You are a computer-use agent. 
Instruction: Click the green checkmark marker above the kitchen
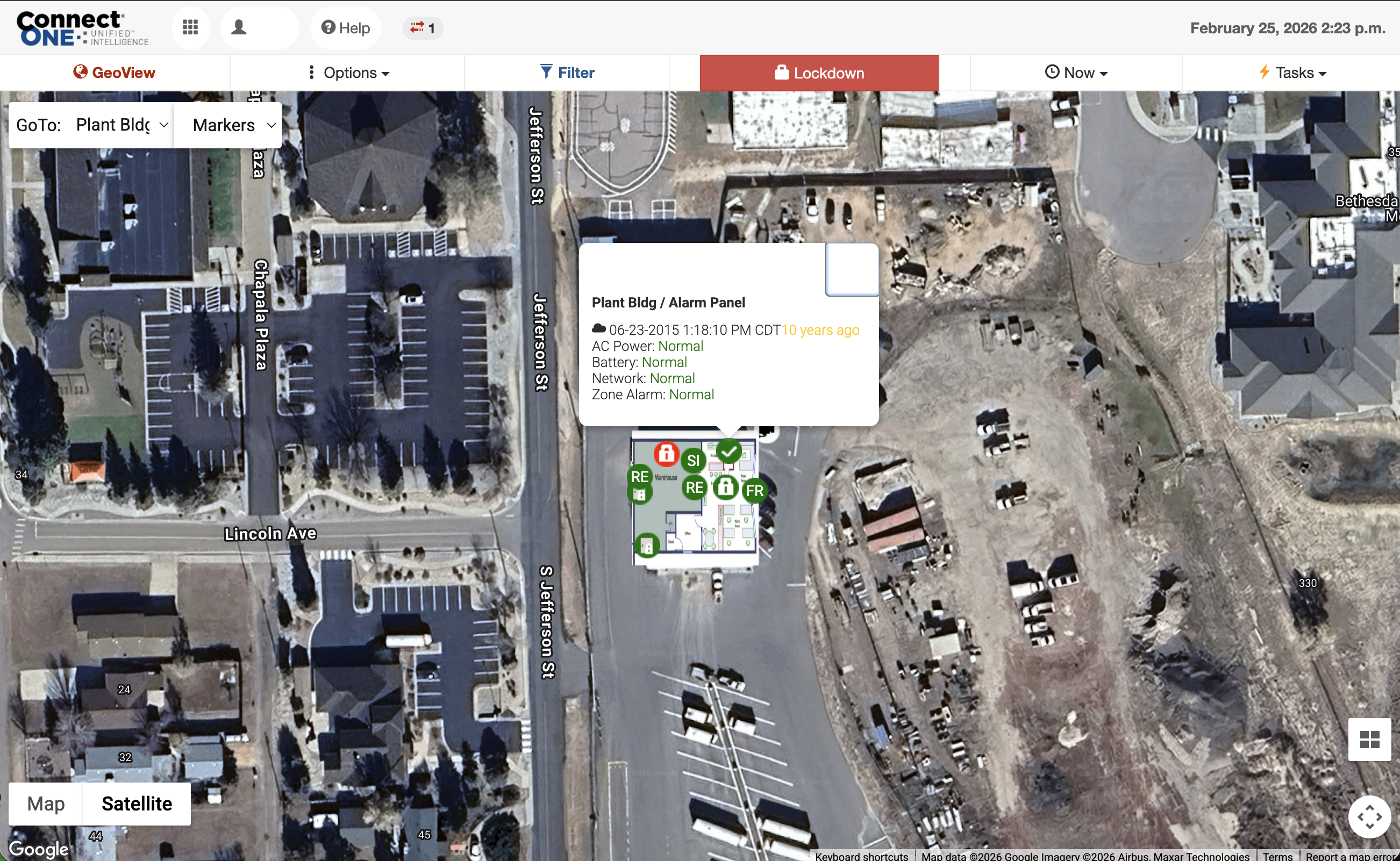point(730,451)
